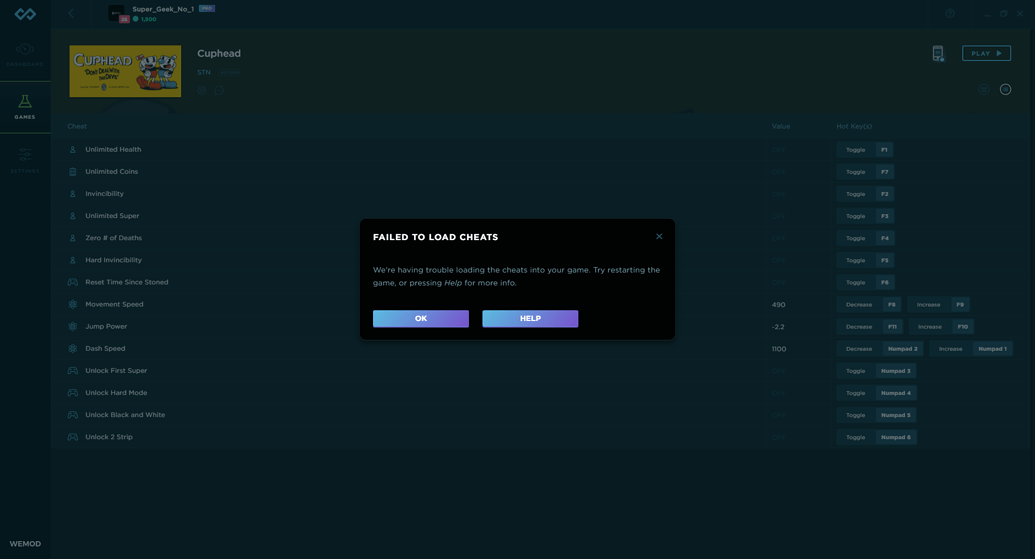The height and width of the screenshot is (559, 1035).
Task: Click the phone remote icon beside Play
Action: [938, 54]
